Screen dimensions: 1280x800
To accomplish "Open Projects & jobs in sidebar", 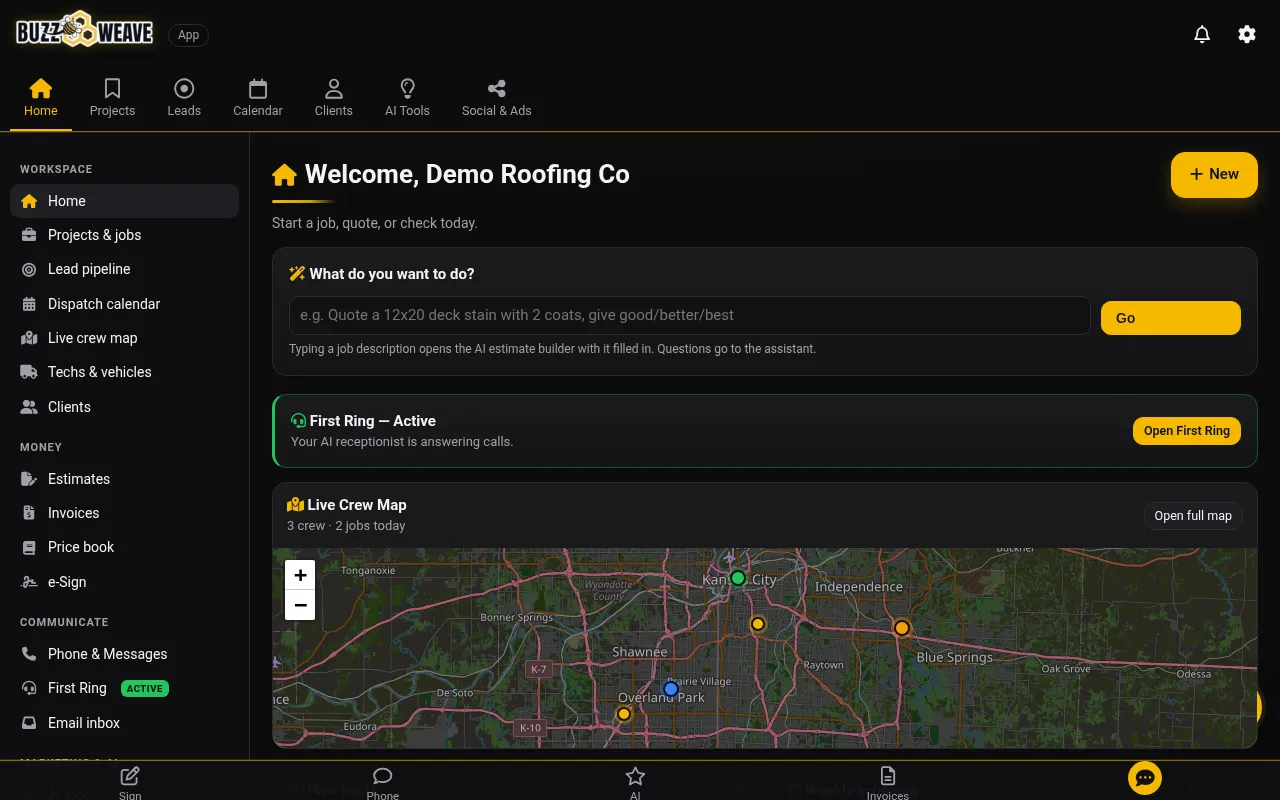I will [x=124, y=235].
